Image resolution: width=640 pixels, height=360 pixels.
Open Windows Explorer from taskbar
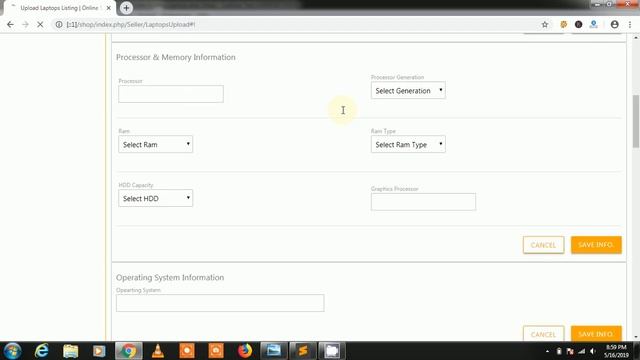71,351
